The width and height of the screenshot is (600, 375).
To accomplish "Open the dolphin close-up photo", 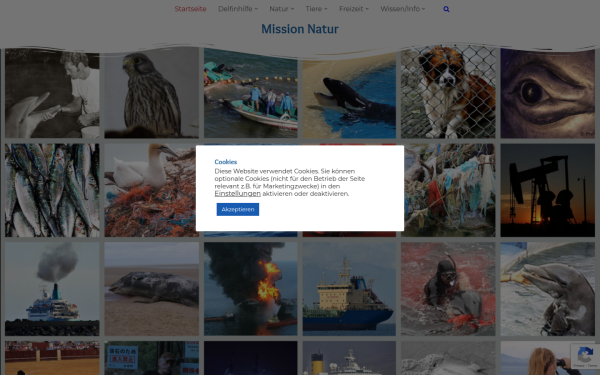I will pos(548,289).
